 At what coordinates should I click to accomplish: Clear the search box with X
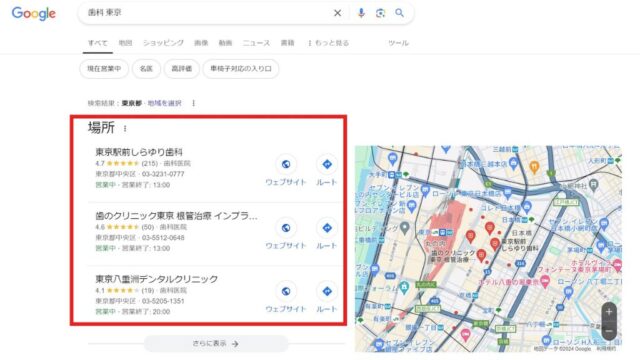coord(338,13)
